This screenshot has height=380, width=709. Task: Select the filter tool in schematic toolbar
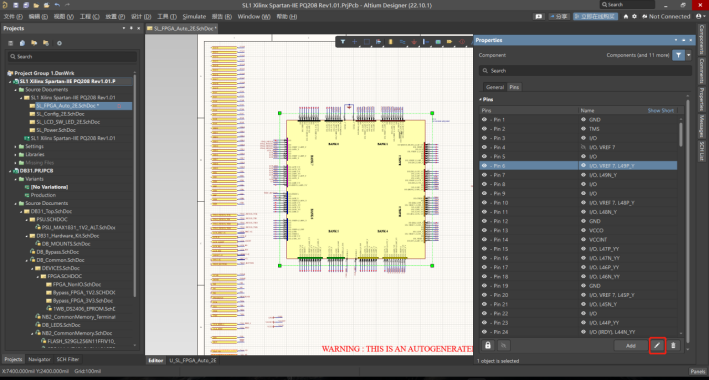click(x=343, y=42)
